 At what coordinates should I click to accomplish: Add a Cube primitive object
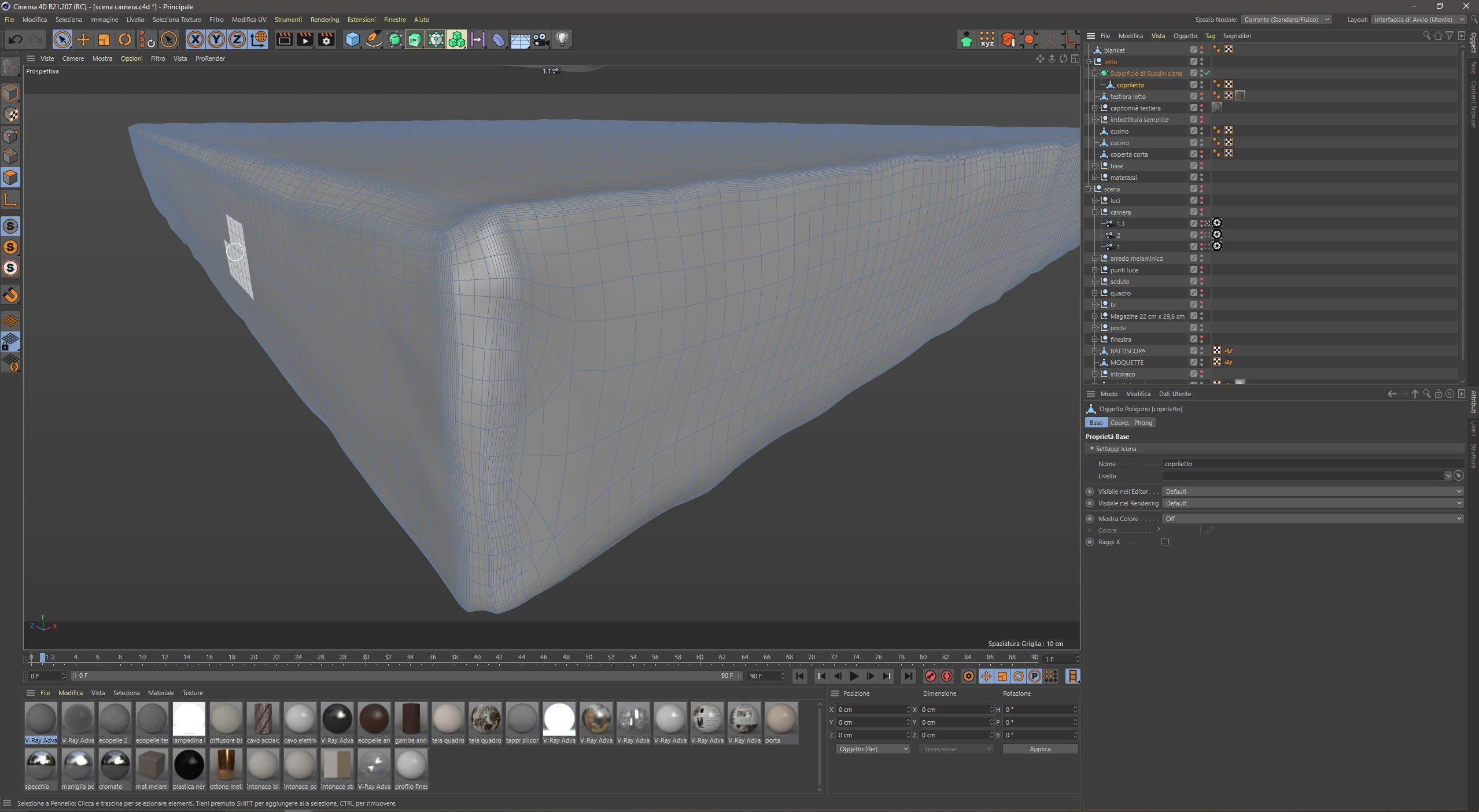[352, 39]
